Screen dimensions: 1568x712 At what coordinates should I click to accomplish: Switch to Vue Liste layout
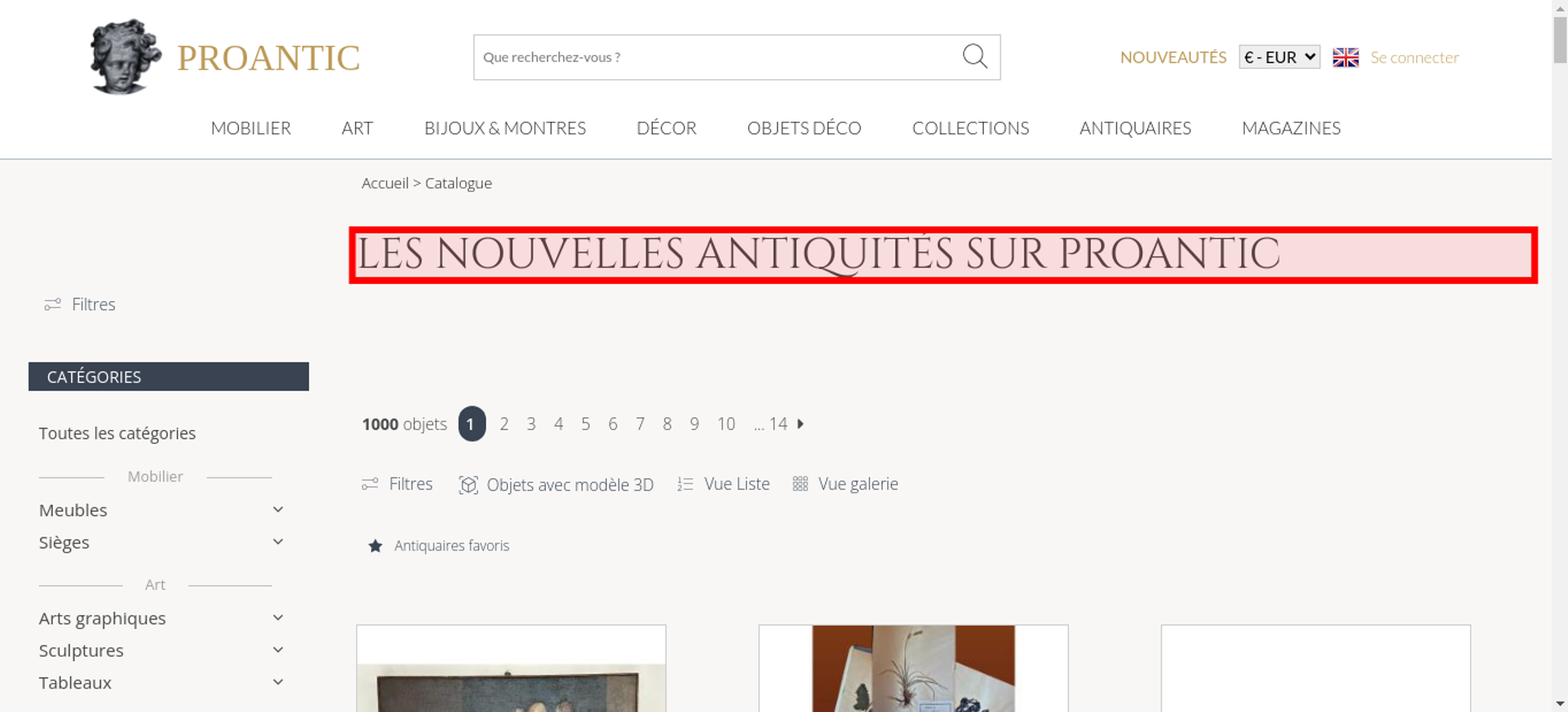coord(724,485)
